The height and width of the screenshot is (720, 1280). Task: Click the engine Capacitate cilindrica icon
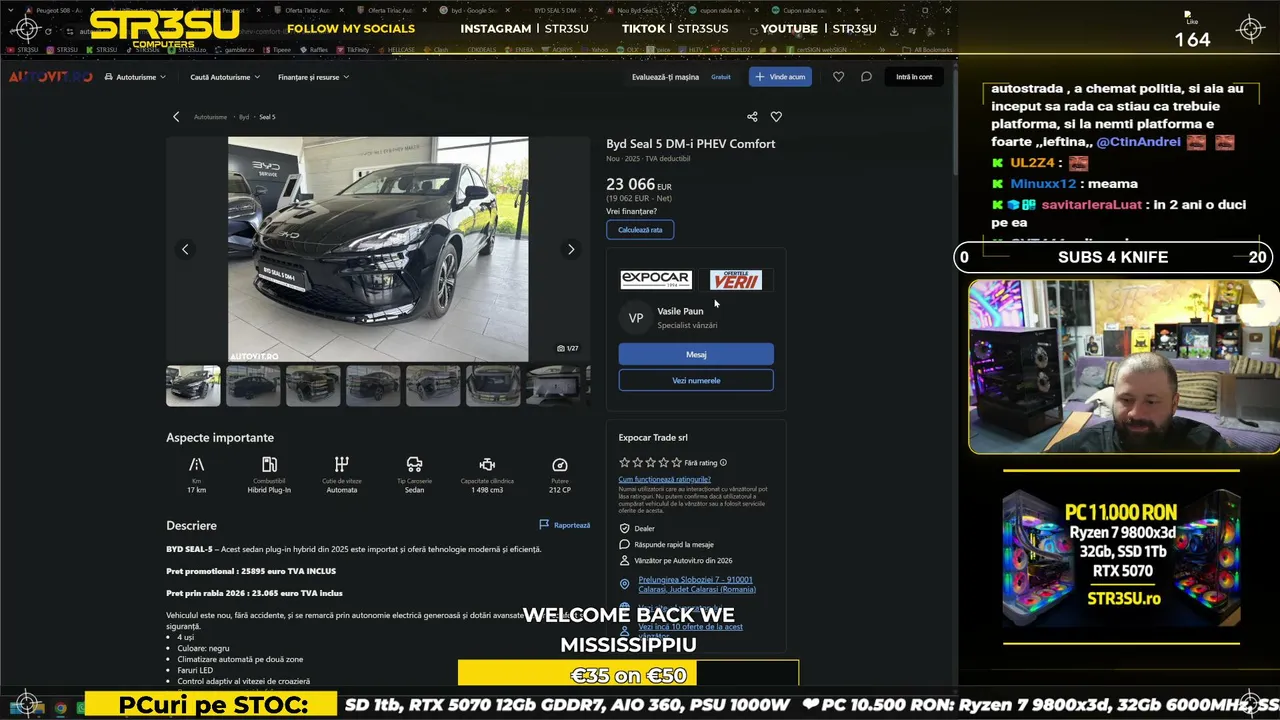[487, 464]
